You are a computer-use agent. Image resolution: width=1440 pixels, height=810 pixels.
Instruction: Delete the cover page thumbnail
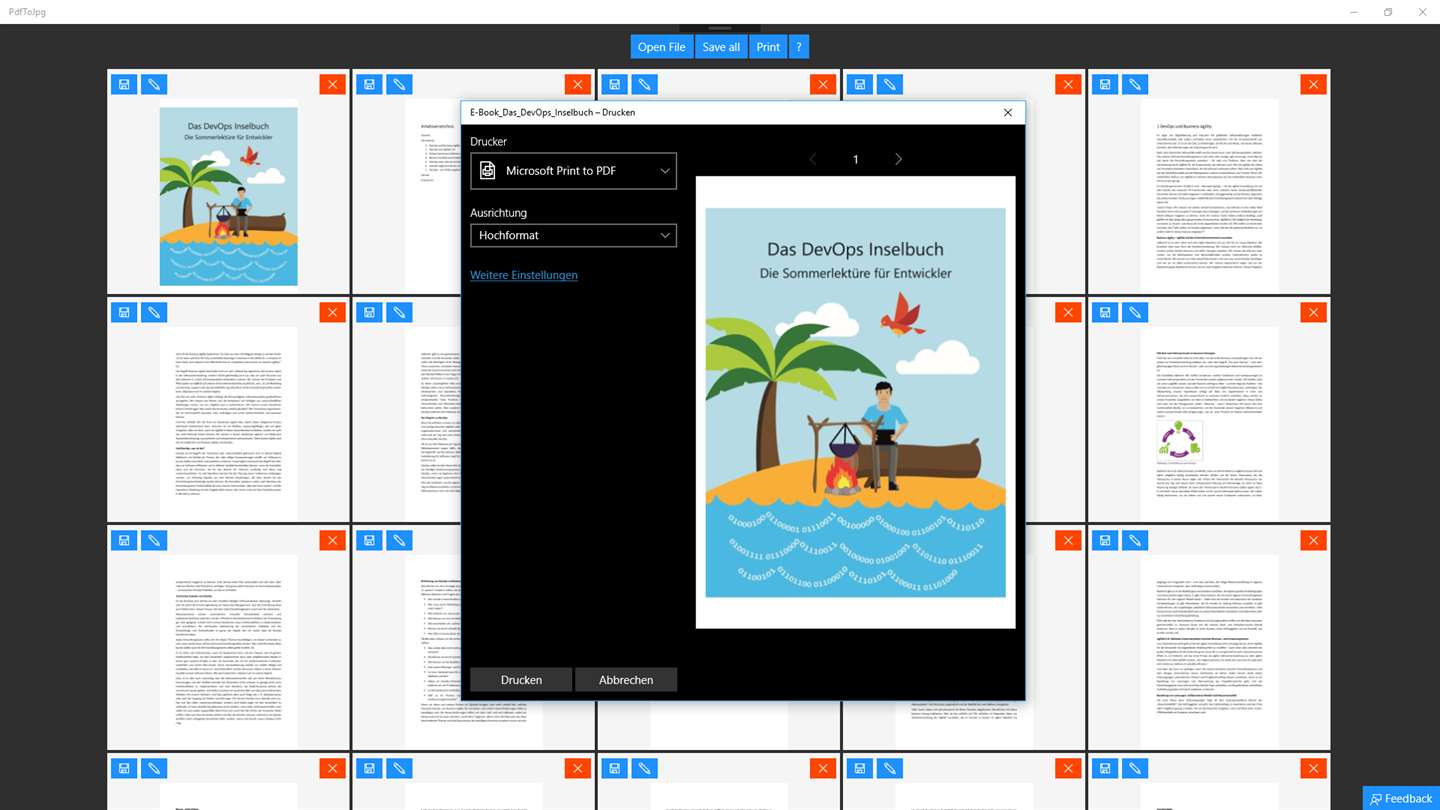coord(332,85)
